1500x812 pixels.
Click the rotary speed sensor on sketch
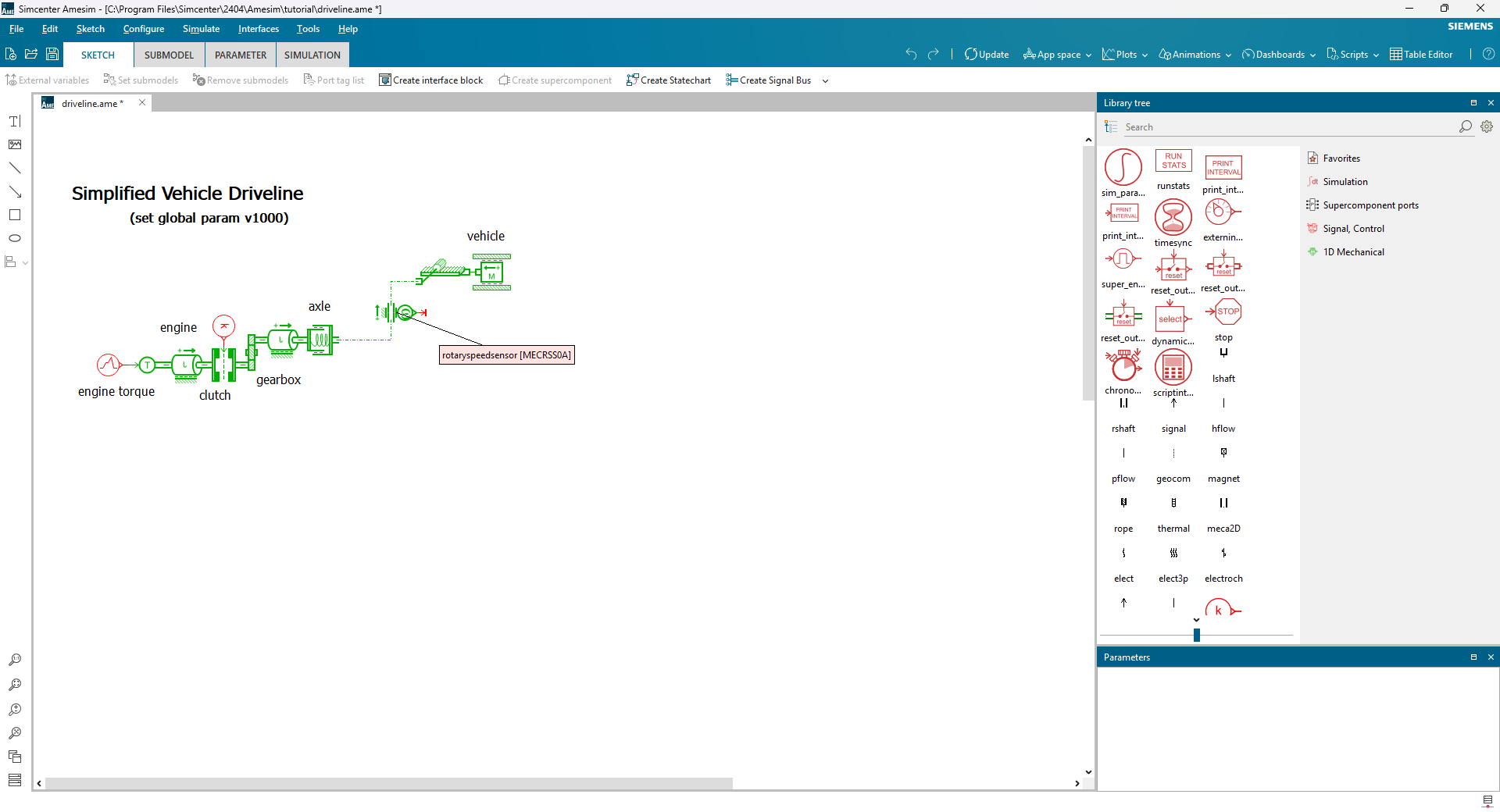405,313
